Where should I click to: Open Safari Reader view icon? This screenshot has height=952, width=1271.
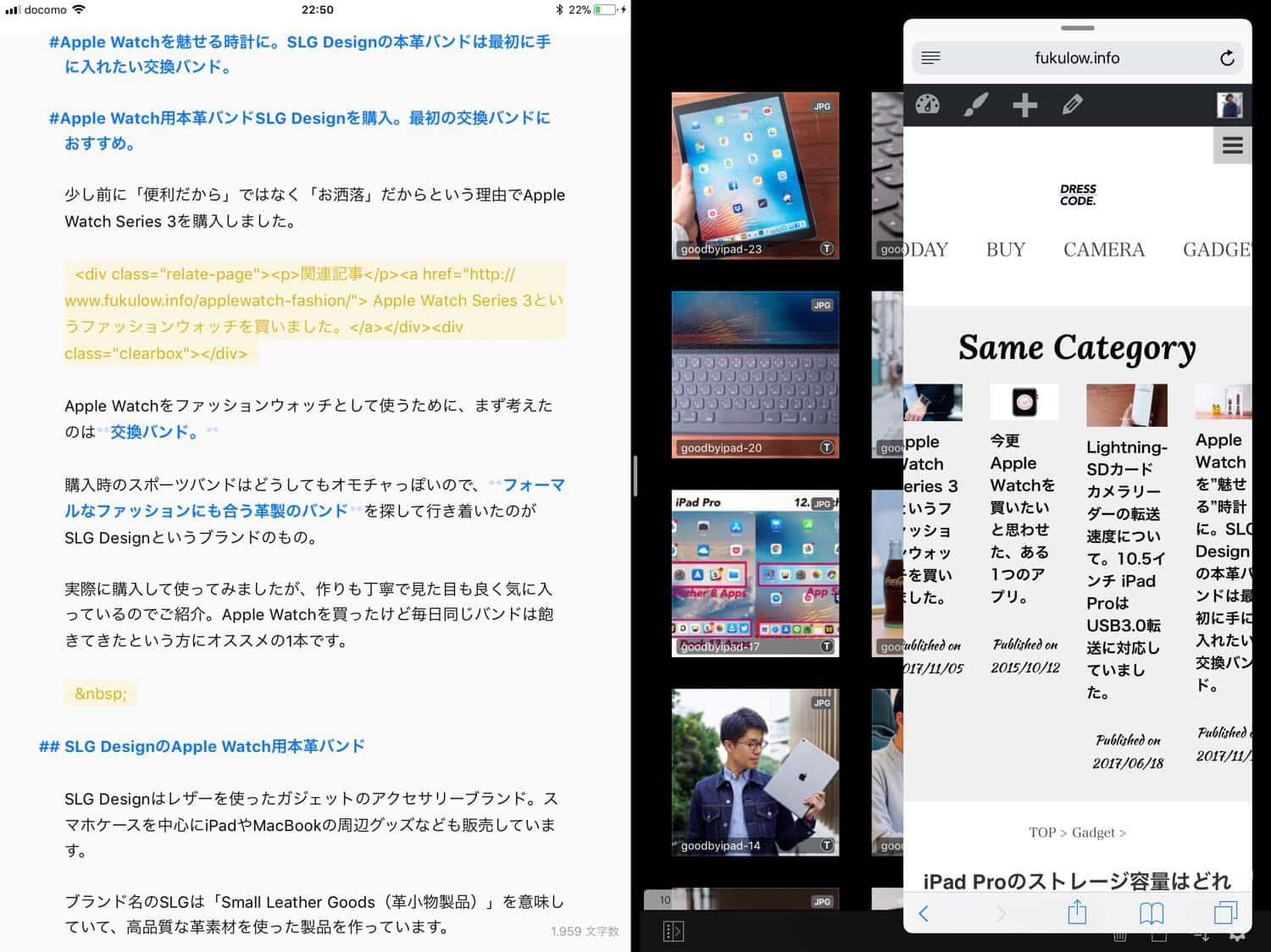point(931,58)
